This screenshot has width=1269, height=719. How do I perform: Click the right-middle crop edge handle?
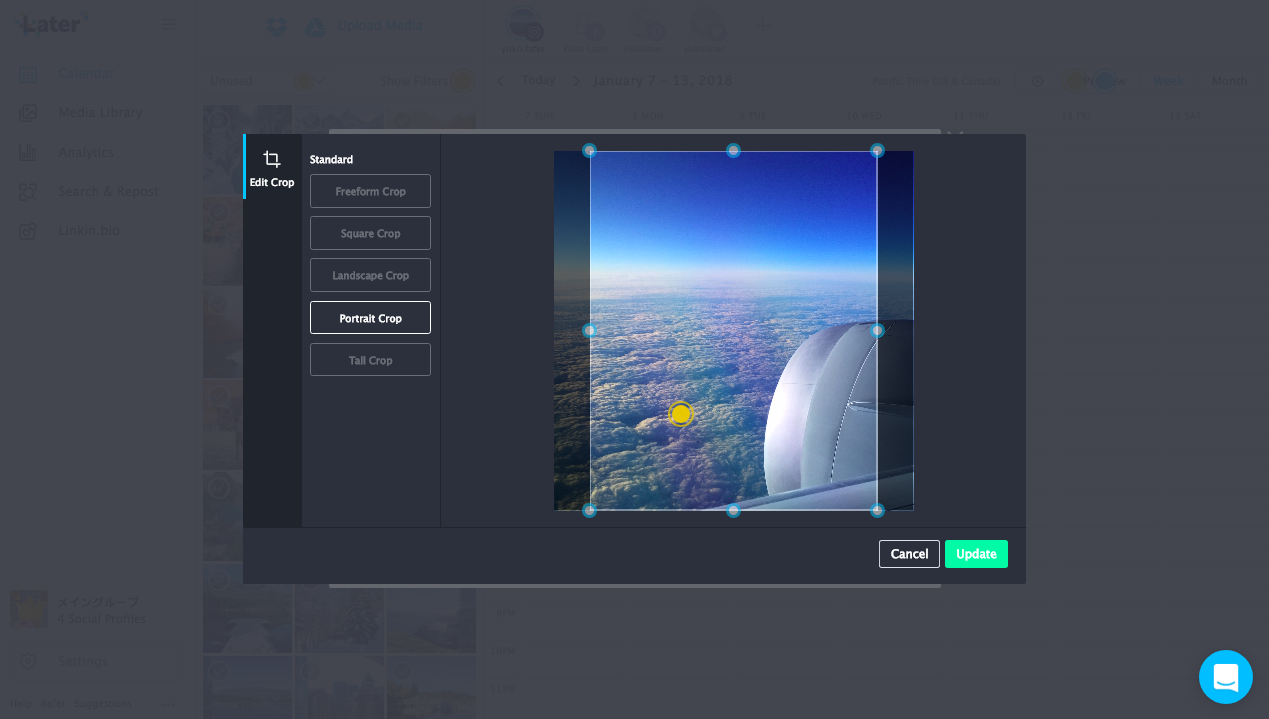click(877, 330)
